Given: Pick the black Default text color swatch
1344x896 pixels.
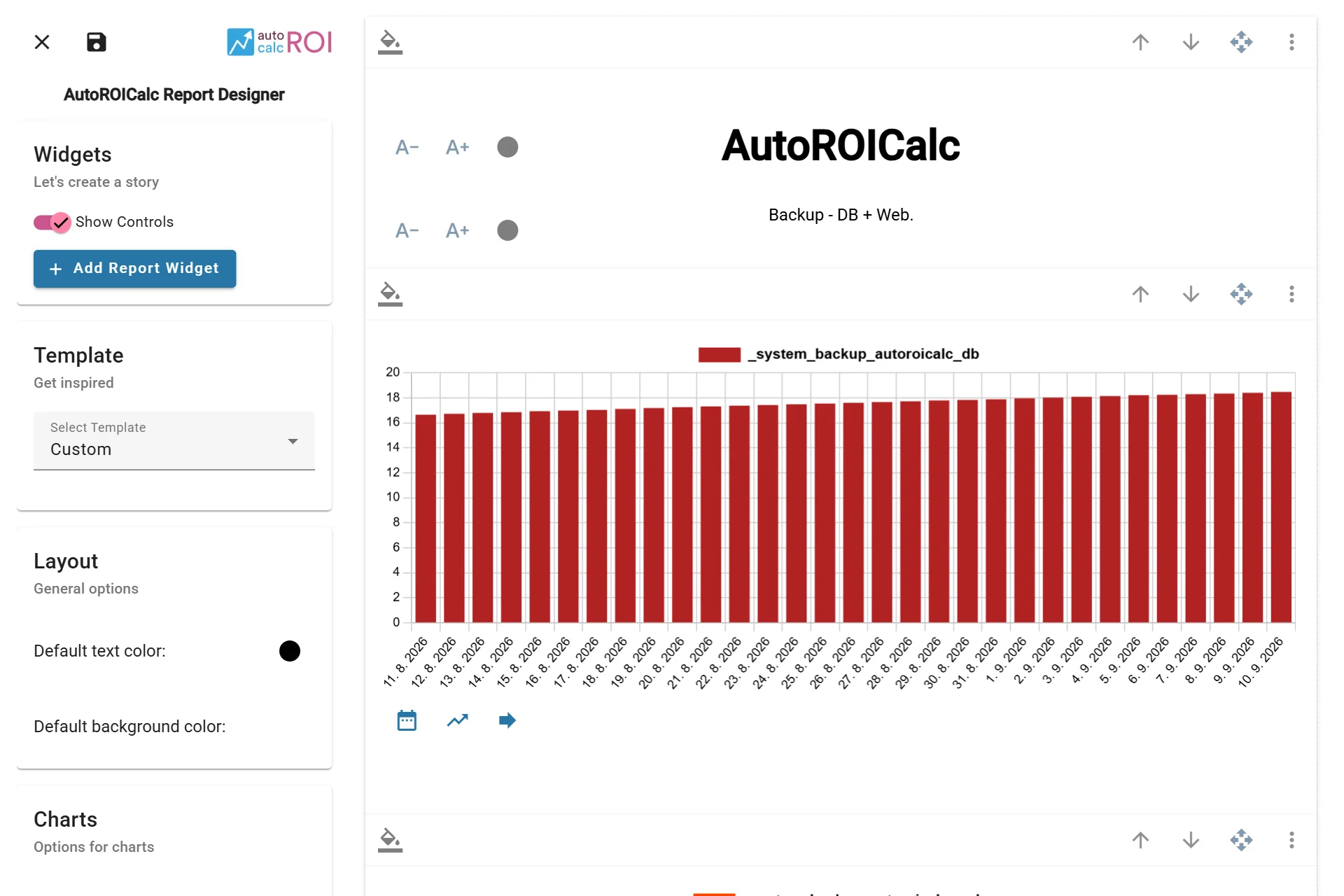Looking at the screenshot, I should (x=290, y=651).
